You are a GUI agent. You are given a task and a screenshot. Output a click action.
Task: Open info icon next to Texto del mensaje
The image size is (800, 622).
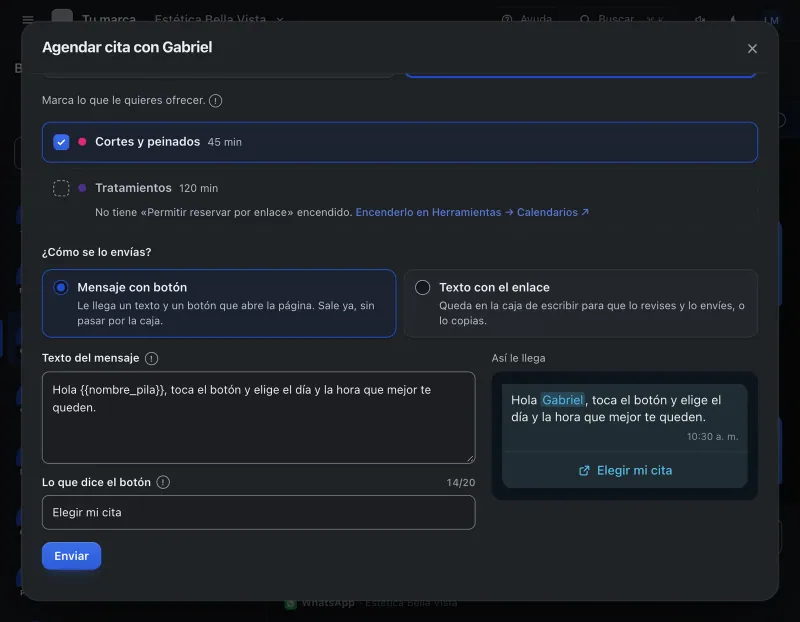click(152, 358)
